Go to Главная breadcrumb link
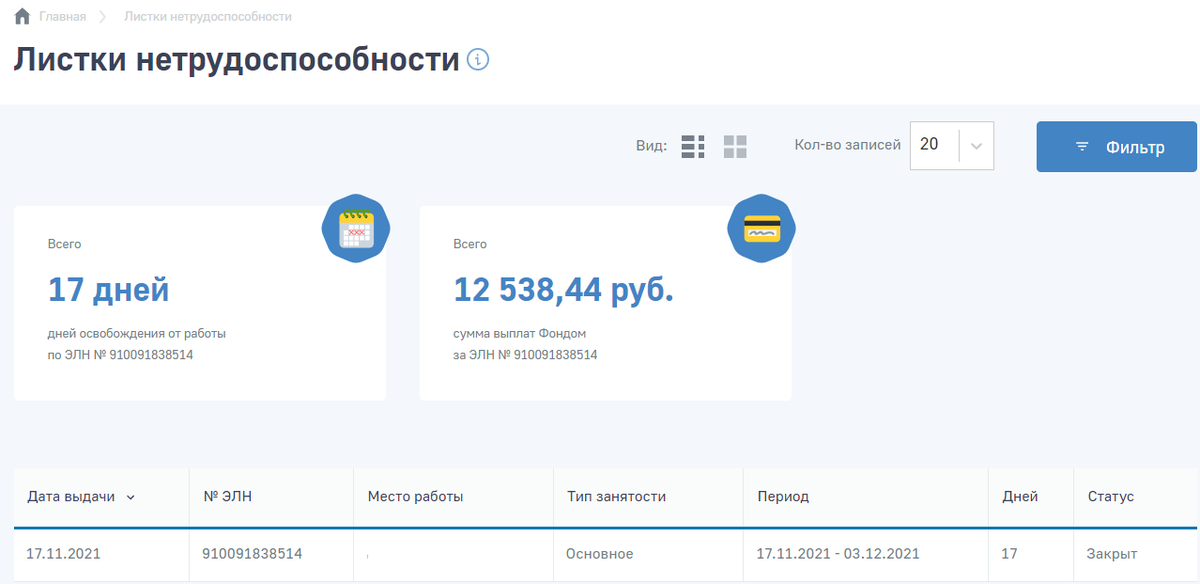Image resolution: width=1200 pixels, height=584 pixels. pos(62,17)
